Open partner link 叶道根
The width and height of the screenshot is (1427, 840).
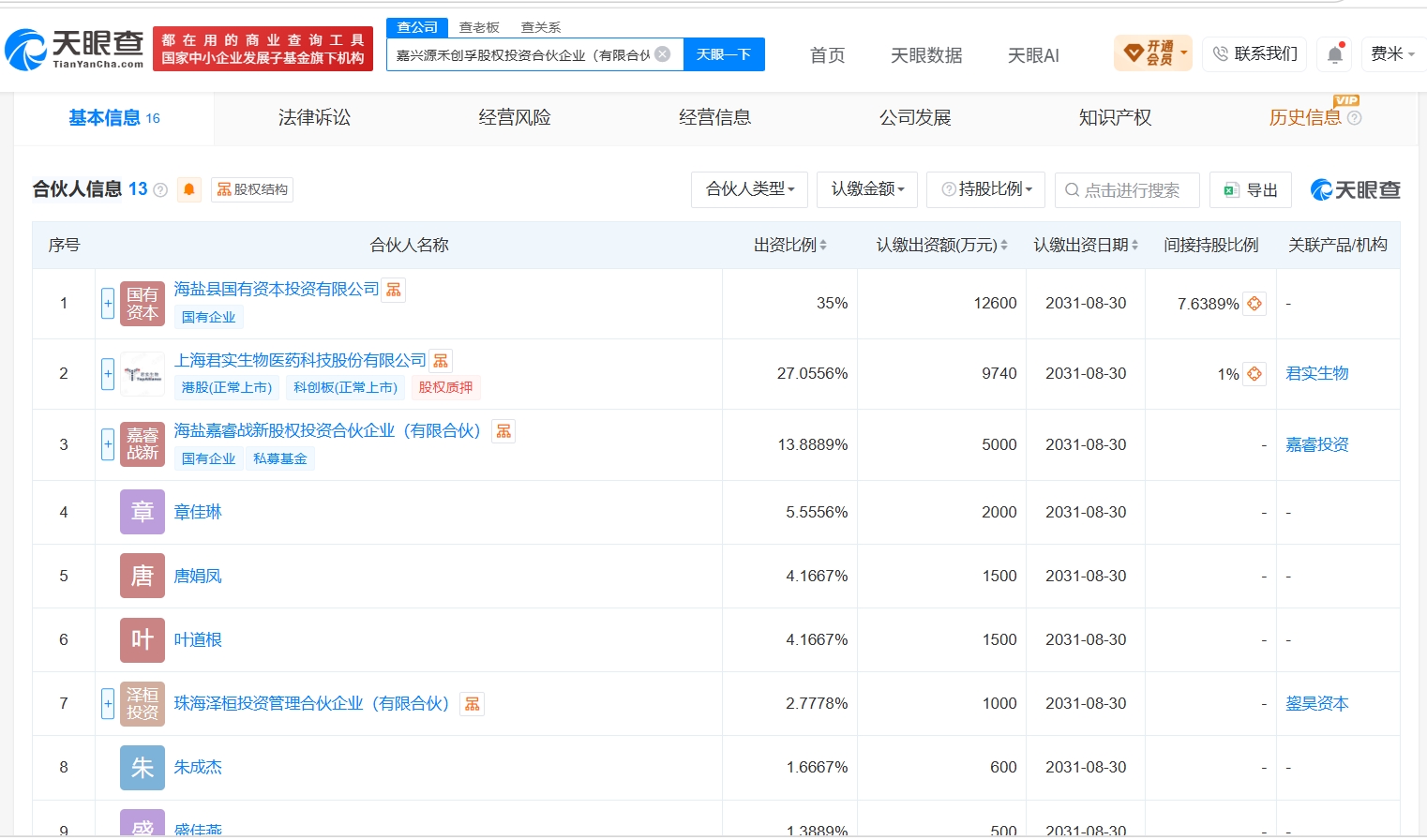coord(198,639)
